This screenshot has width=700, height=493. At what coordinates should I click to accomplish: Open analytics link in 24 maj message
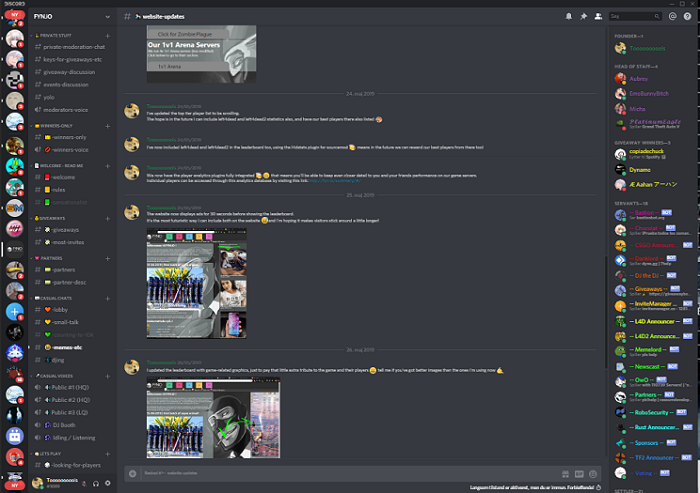(x=335, y=181)
